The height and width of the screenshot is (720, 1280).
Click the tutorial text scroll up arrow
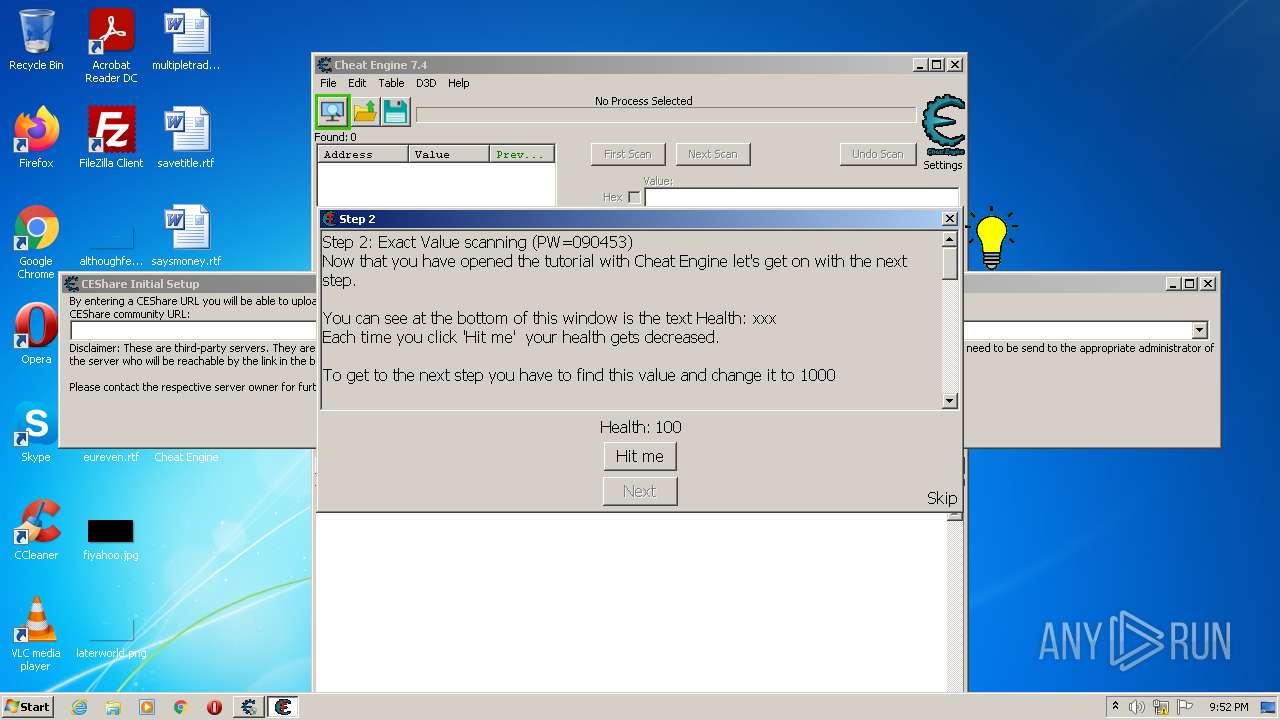click(x=950, y=239)
